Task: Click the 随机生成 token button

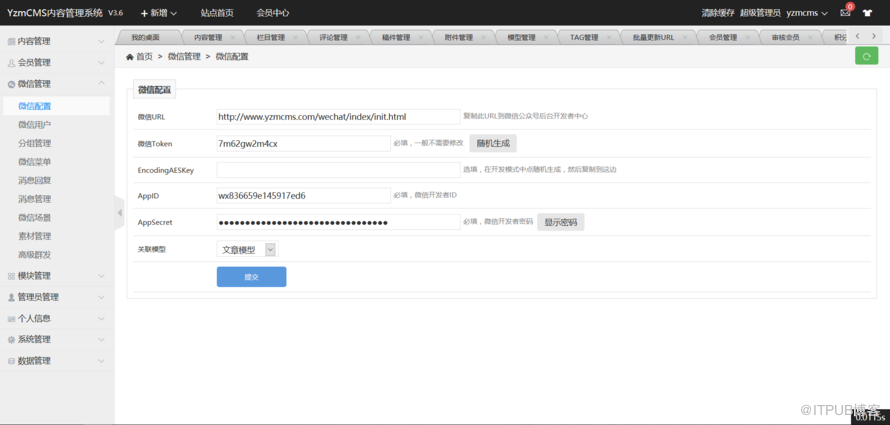Action: [493, 144]
